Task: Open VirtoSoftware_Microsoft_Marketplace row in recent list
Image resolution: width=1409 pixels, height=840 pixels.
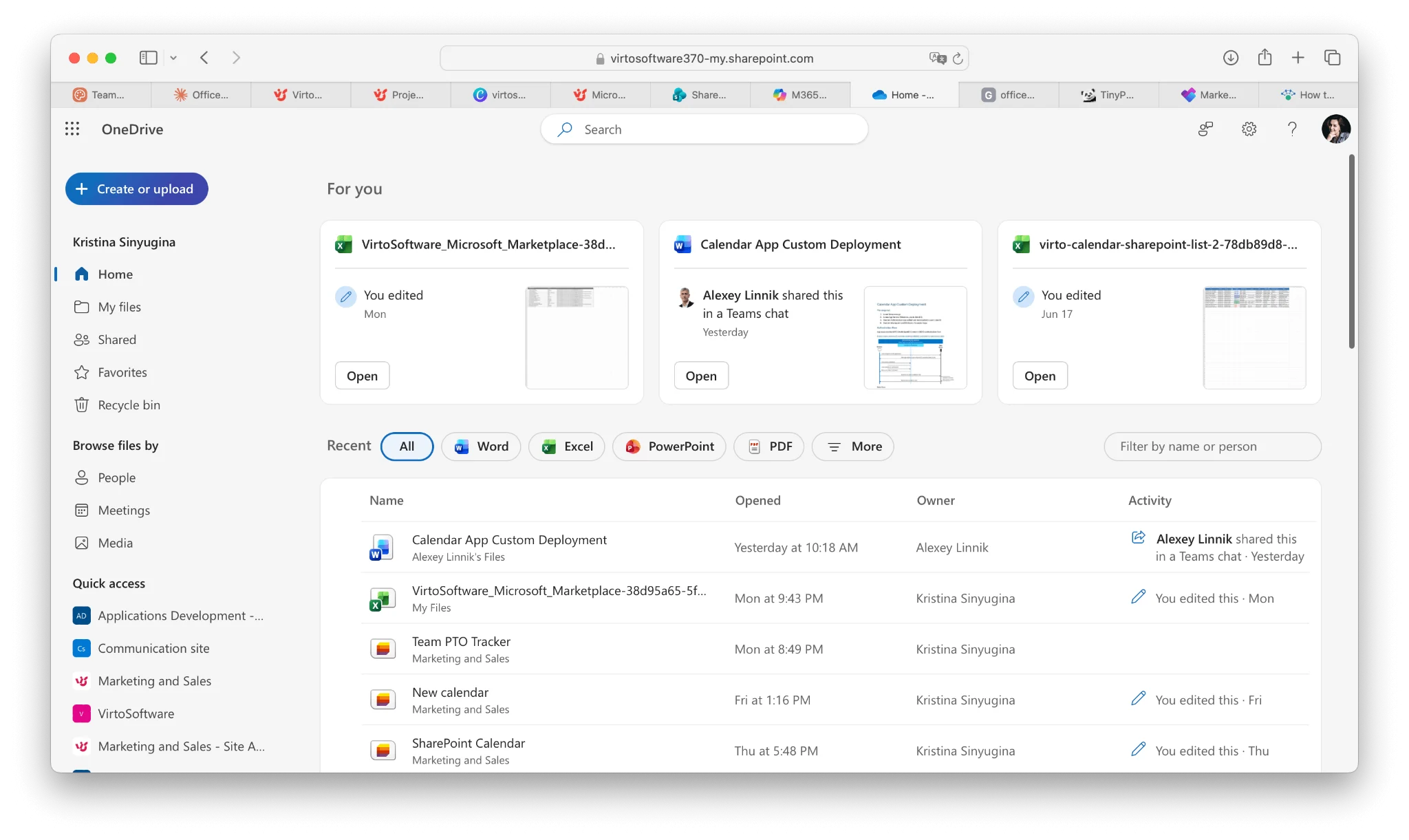Action: 559,591
